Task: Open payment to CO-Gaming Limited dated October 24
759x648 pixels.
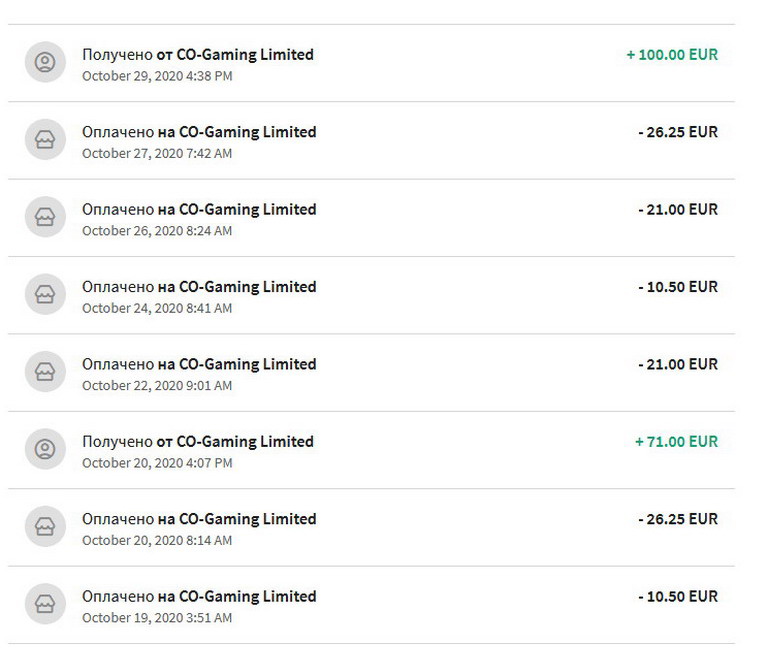Action: 199,286
